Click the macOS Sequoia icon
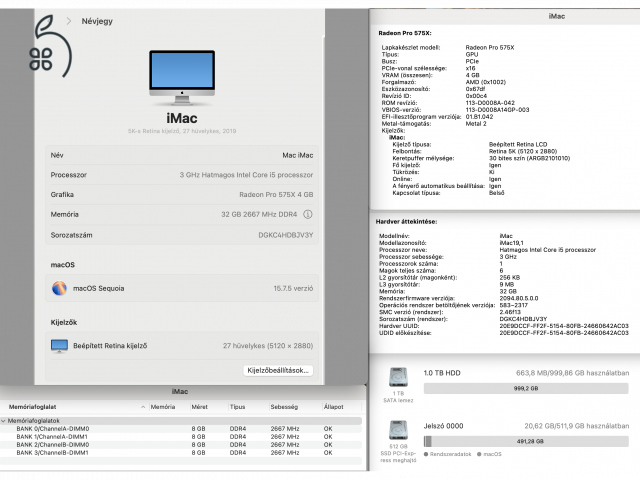Screen dimensions: 640x480 60,288
